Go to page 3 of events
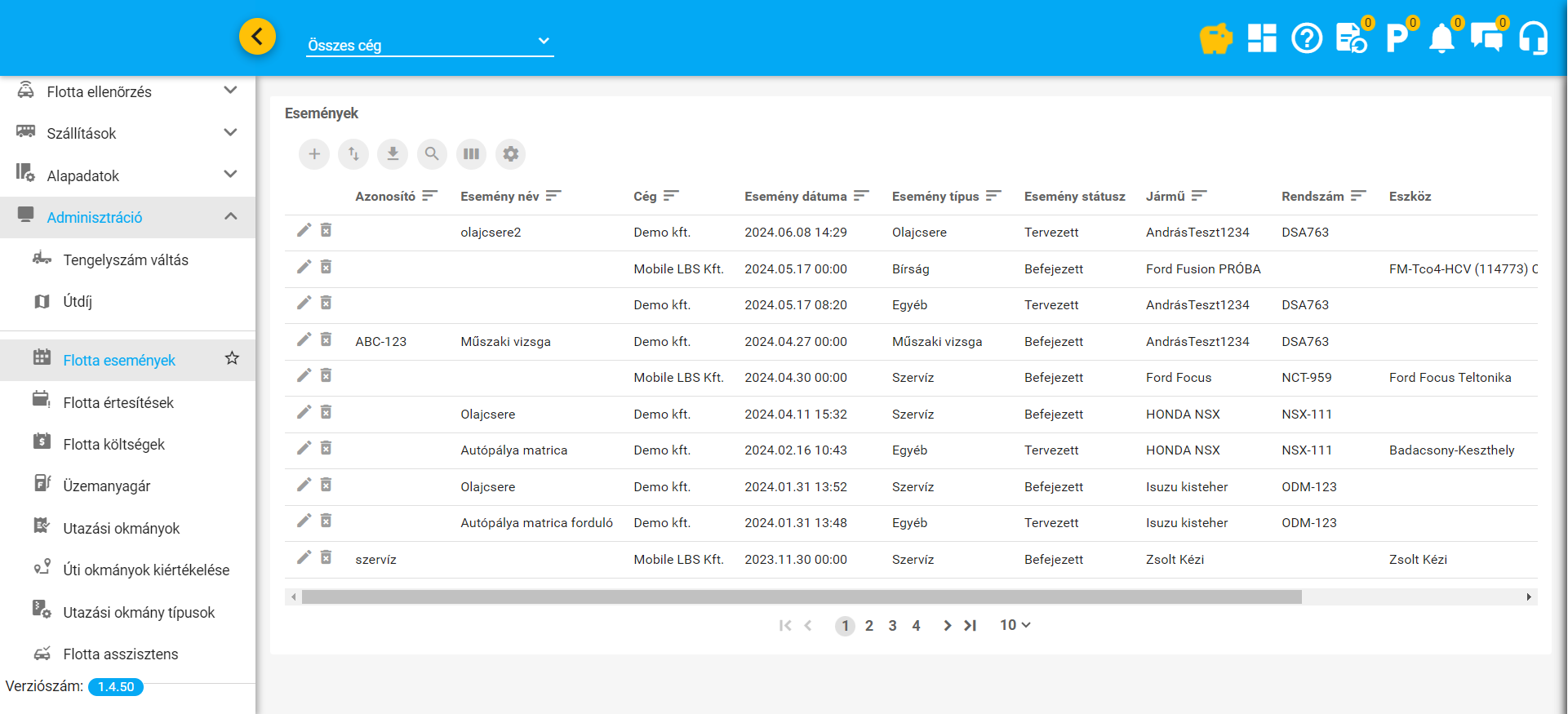Viewport: 1568px width, 714px height. click(892, 626)
